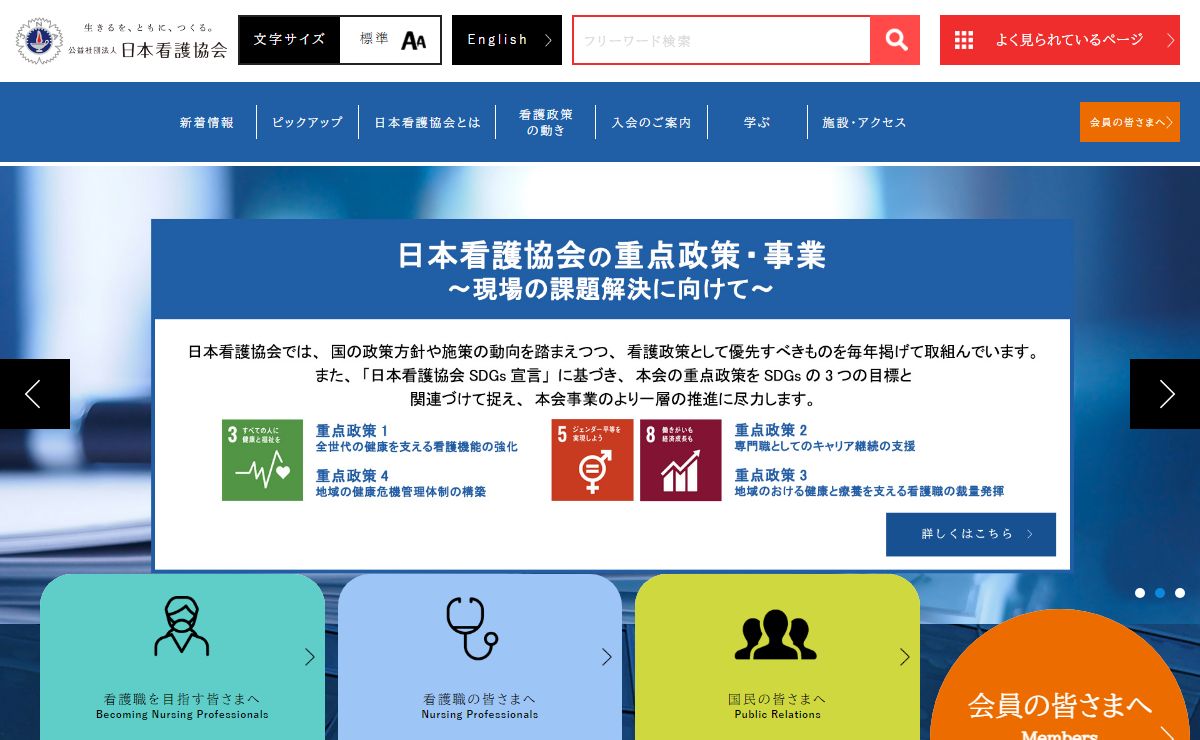Click the orange 会員の皆さまへ header button
The image size is (1200, 740).
coord(1130,122)
